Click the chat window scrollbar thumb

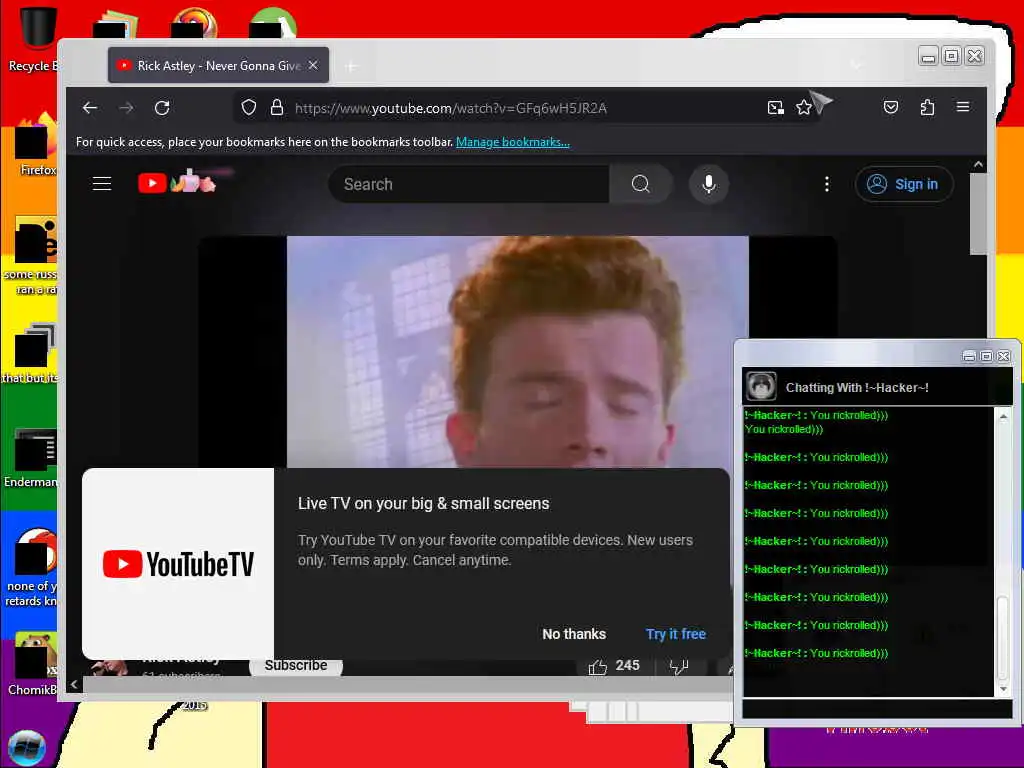[1004, 638]
